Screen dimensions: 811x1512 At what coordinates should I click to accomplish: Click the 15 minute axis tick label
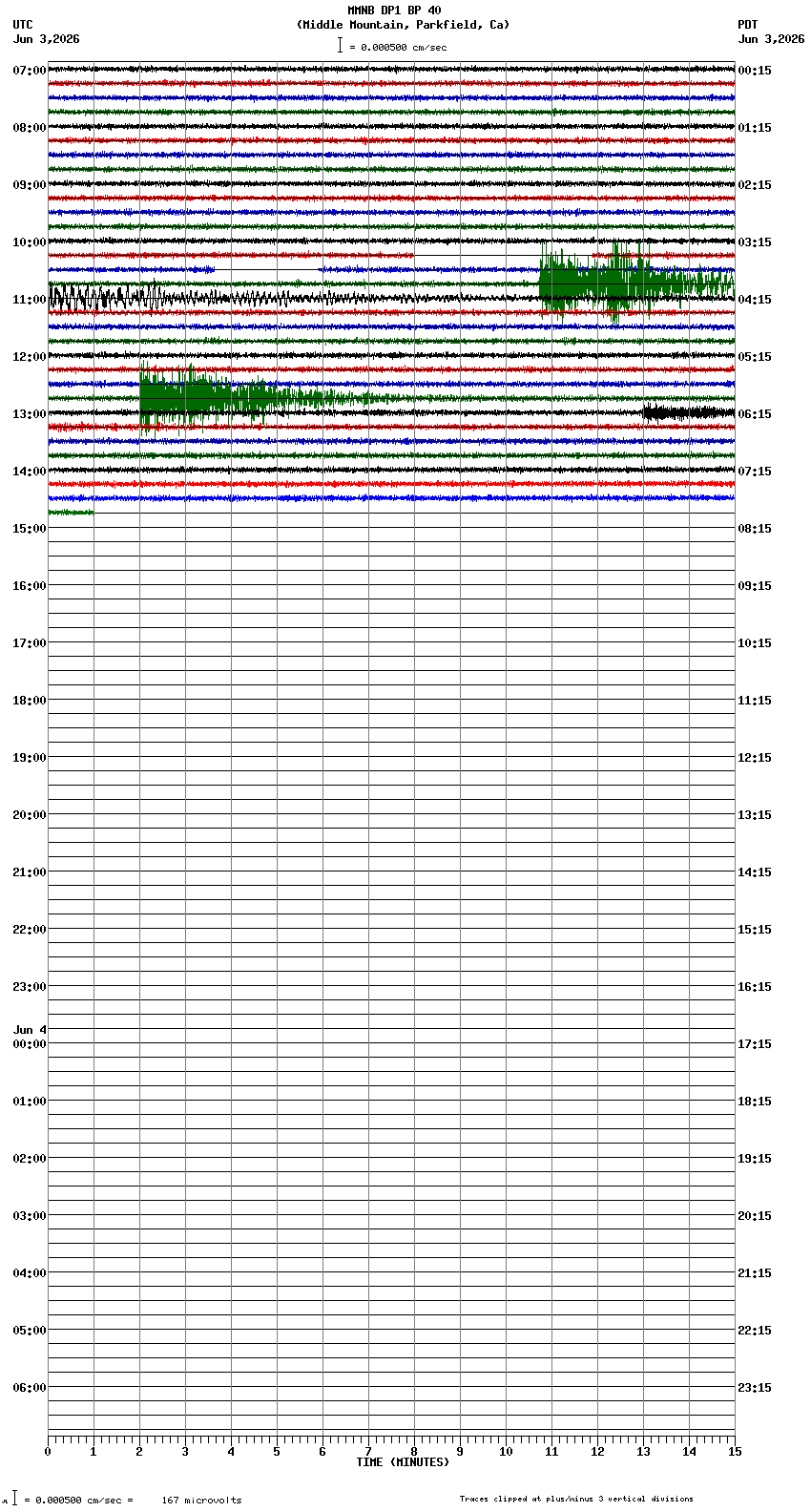(x=735, y=1452)
